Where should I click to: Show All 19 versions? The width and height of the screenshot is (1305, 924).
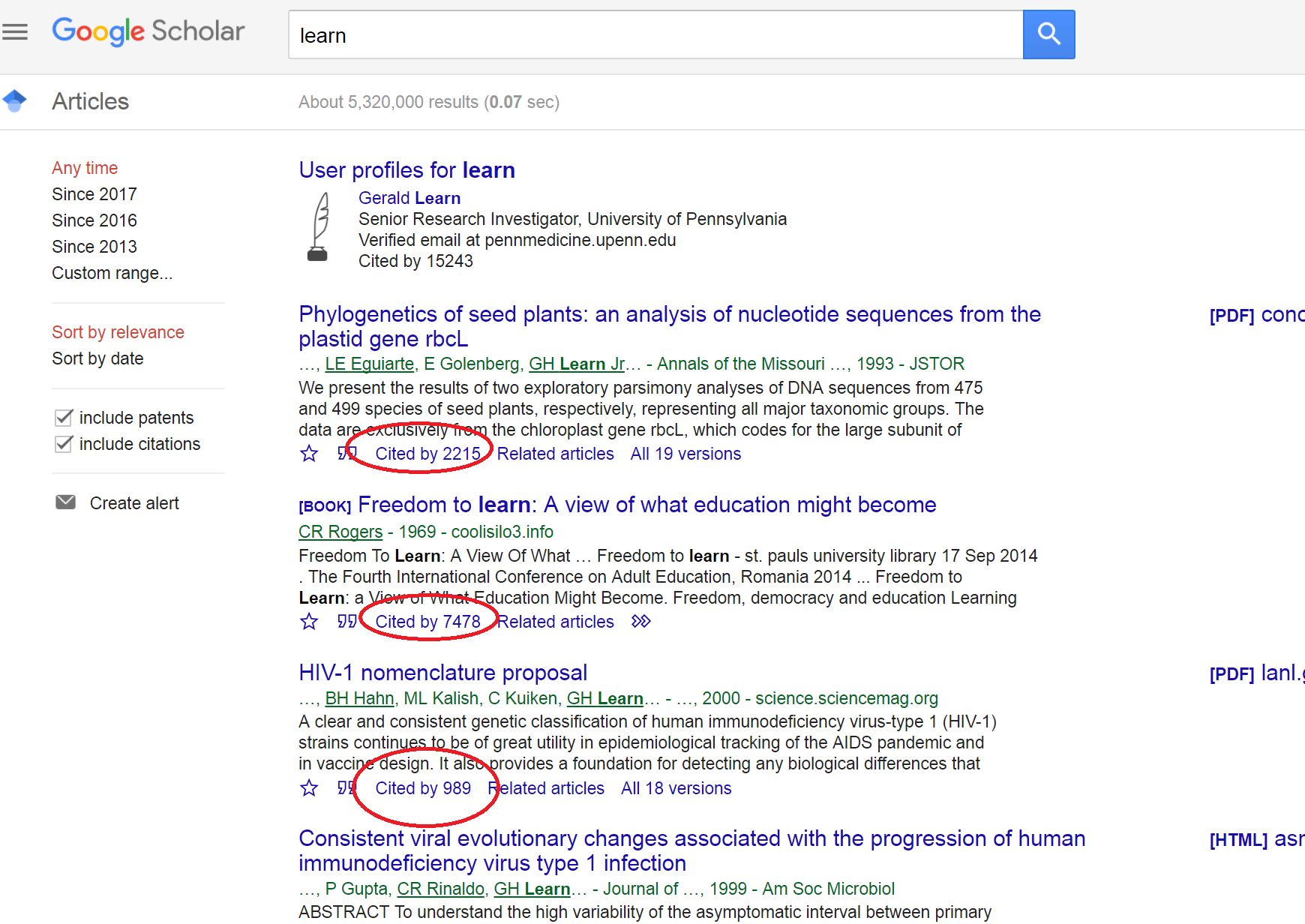click(x=685, y=454)
